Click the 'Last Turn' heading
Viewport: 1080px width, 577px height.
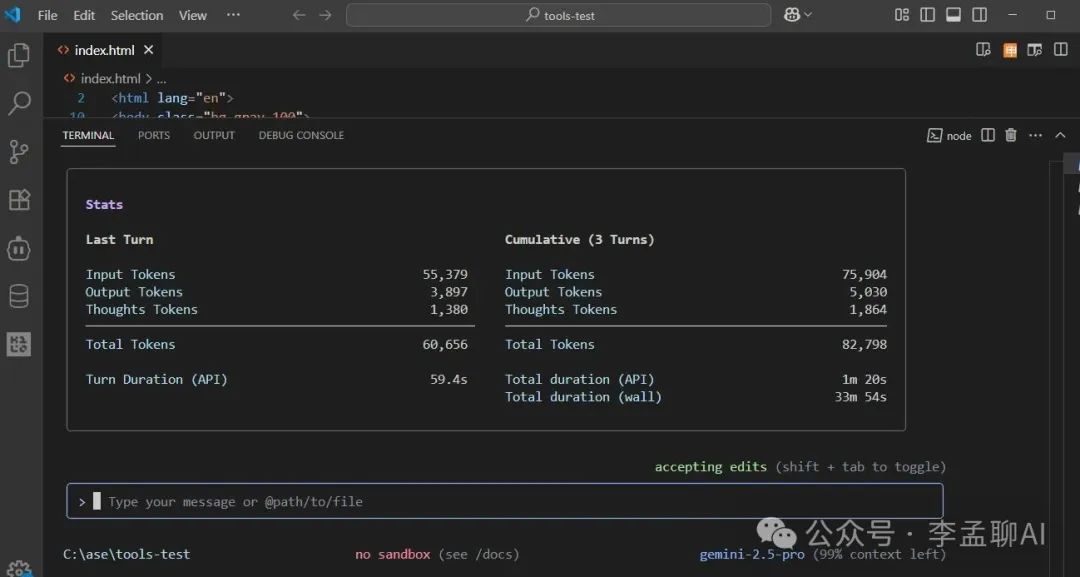[x=119, y=240]
